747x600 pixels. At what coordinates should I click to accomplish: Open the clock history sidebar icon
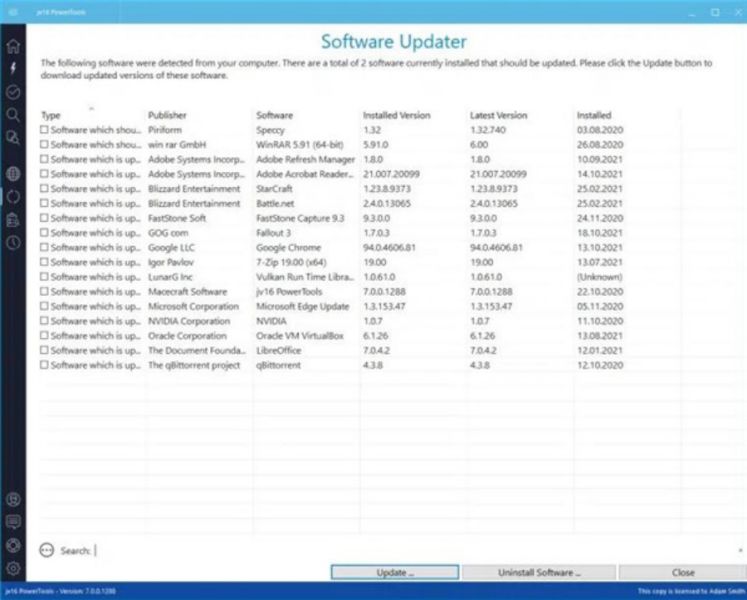[x=13, y=243]
